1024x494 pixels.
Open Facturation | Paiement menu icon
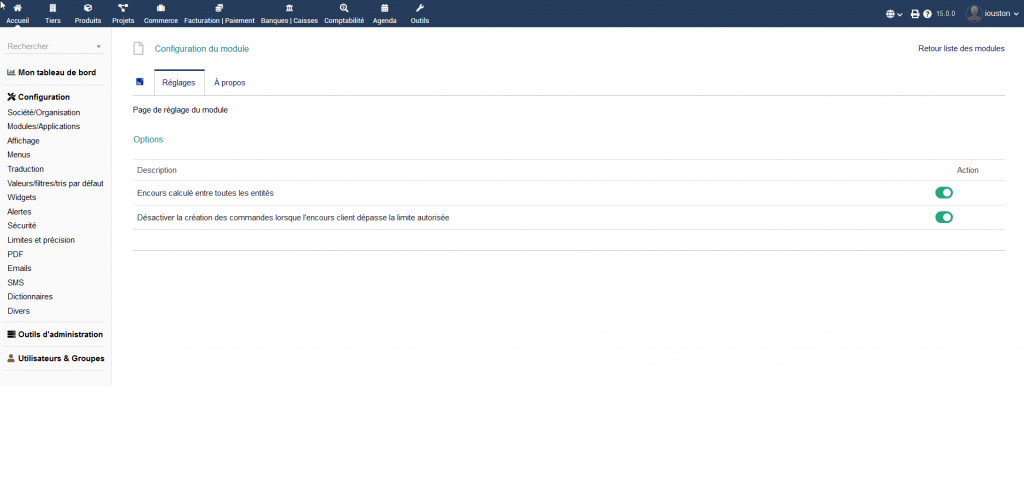219,8
